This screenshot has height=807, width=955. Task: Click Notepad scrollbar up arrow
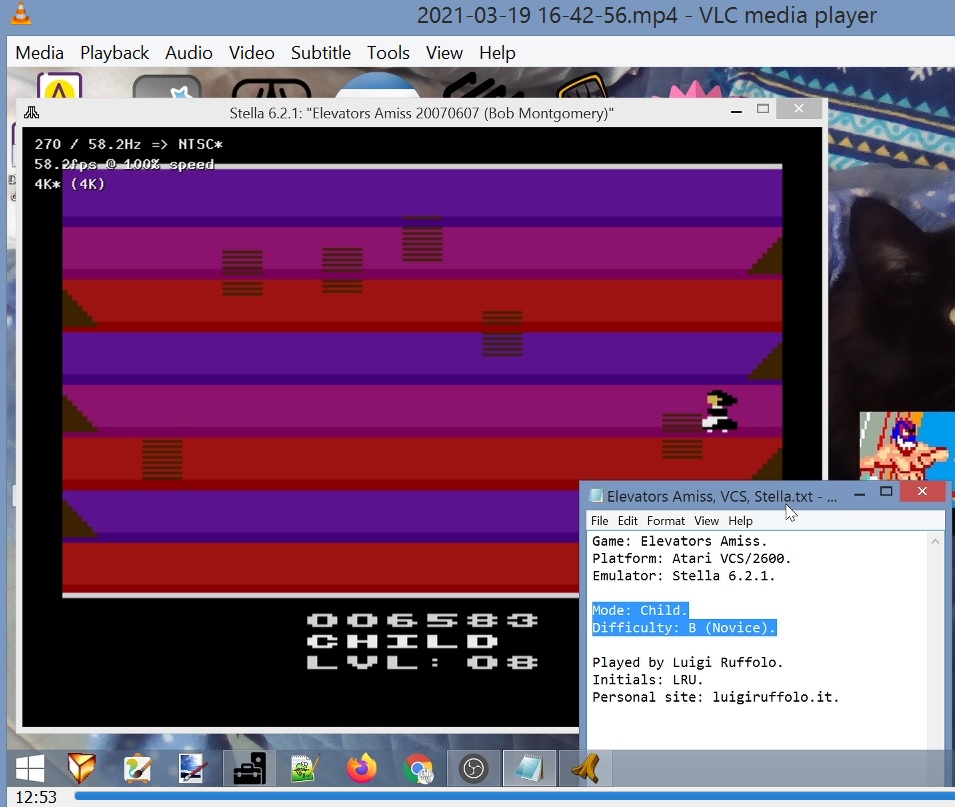(x=936, y=542)
